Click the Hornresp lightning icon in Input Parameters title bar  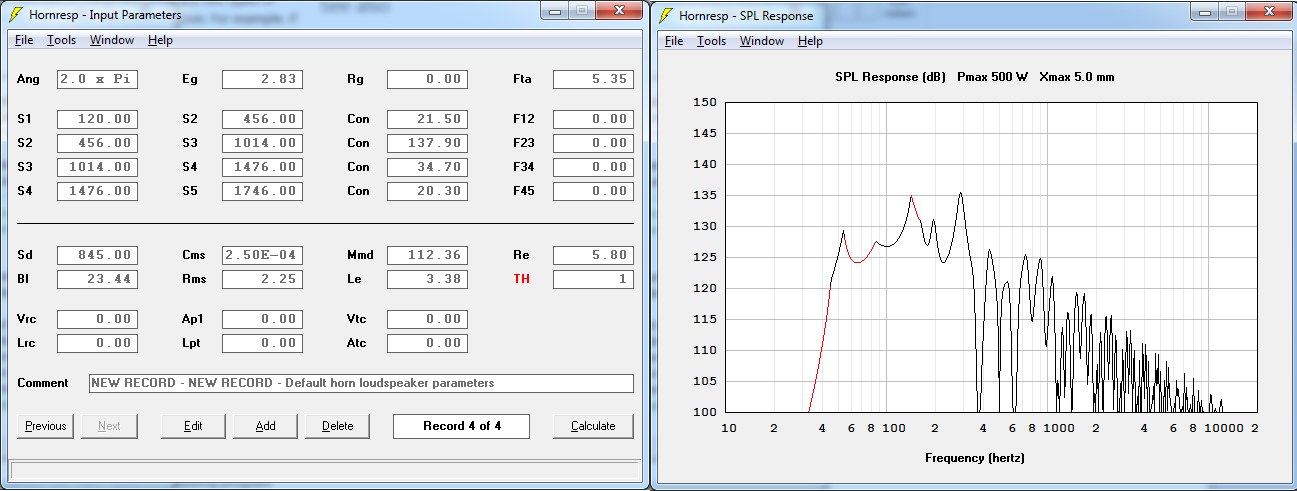(x=15, y=15)
